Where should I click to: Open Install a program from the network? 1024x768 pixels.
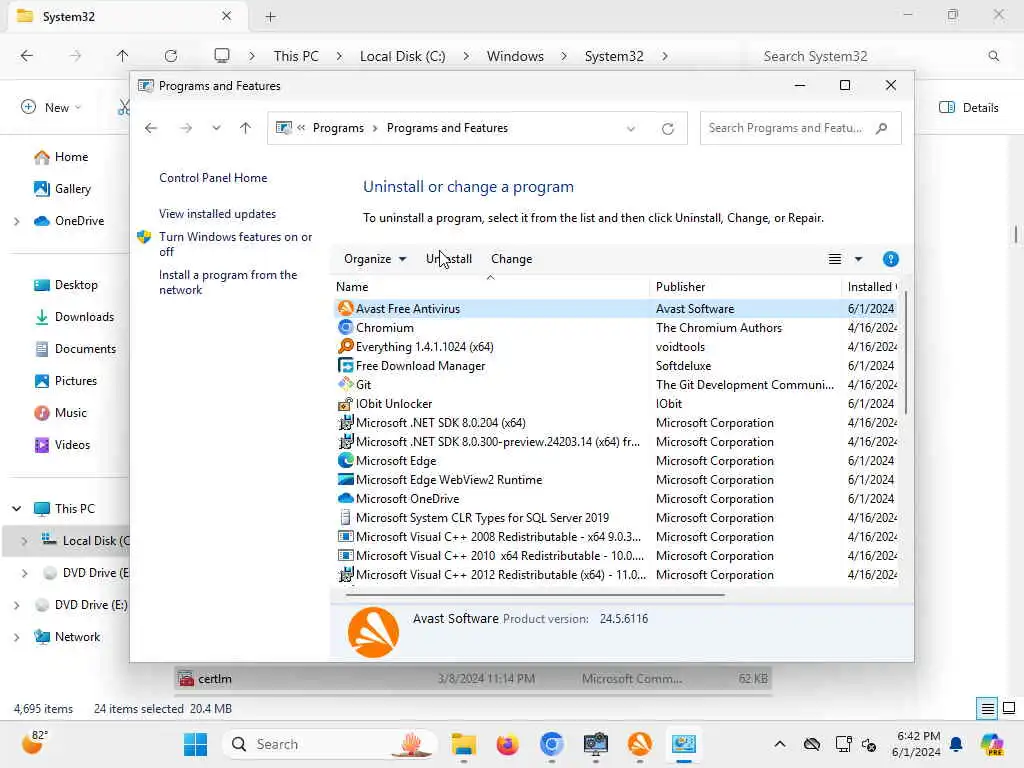pos(228,282)
